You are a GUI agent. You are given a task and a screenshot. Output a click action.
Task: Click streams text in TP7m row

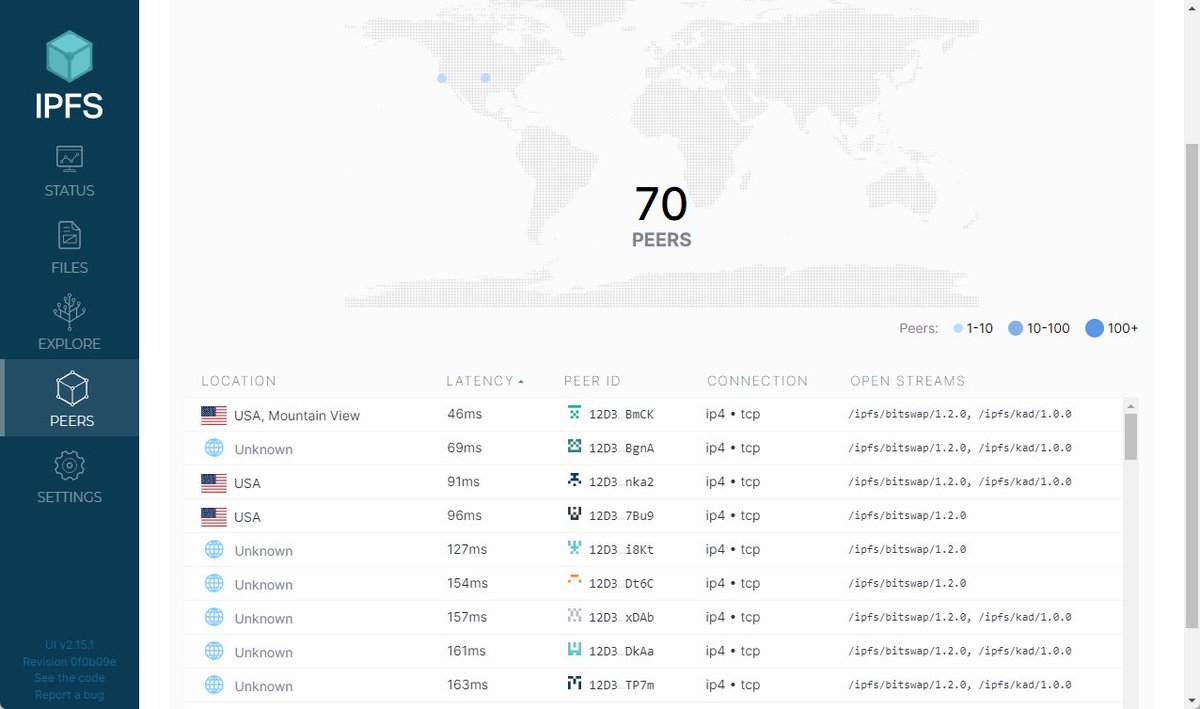(x=959, y=685)
